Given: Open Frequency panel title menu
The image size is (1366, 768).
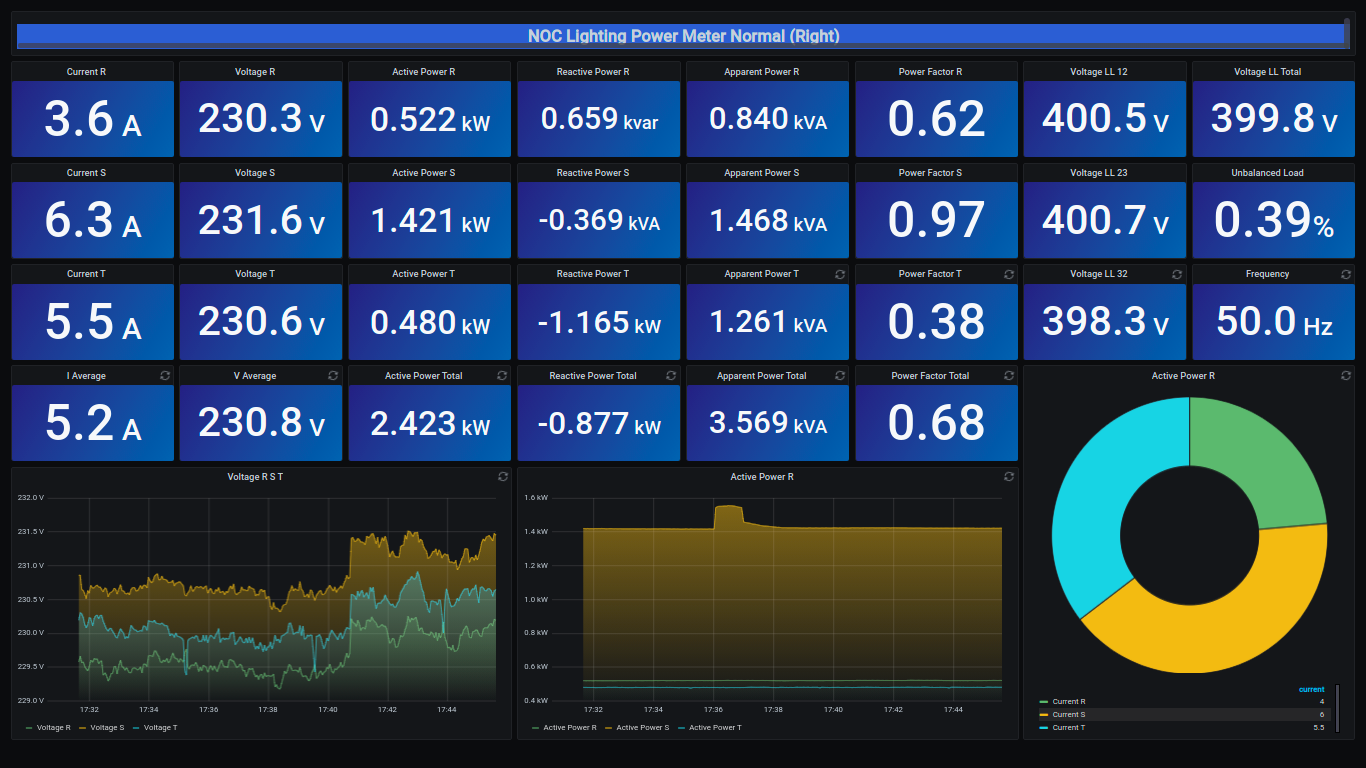Looking at the screenshot, I should [x=1267, y=274].
